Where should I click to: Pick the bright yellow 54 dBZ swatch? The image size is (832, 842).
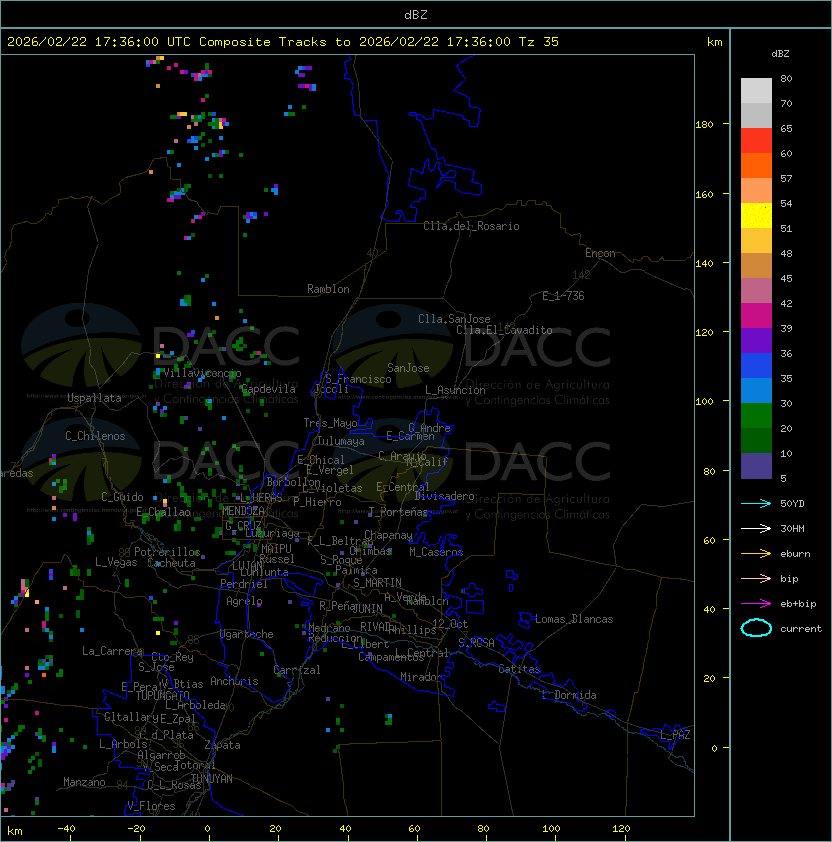pos(756,215)
